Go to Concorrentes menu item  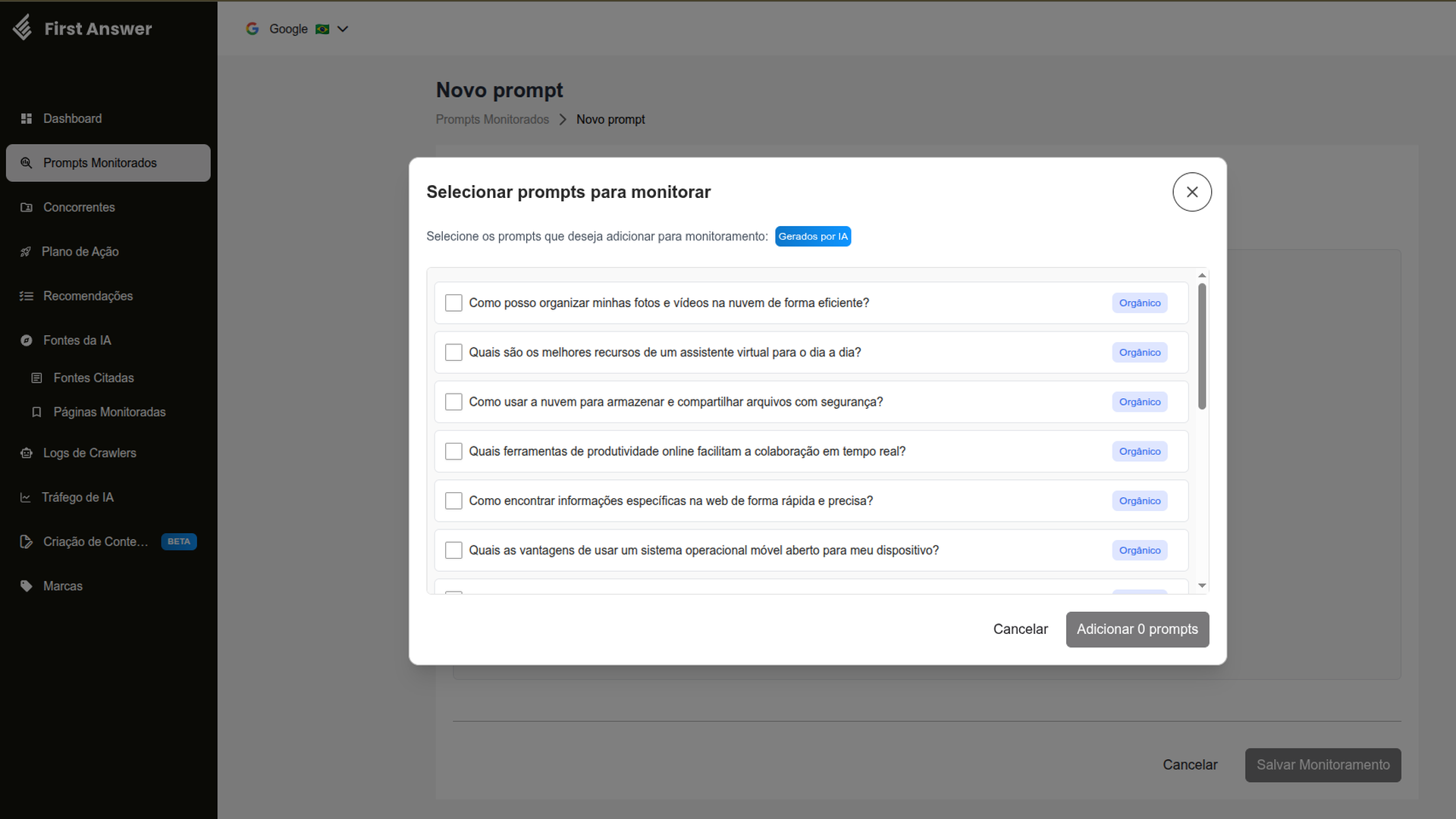(108, 208)
